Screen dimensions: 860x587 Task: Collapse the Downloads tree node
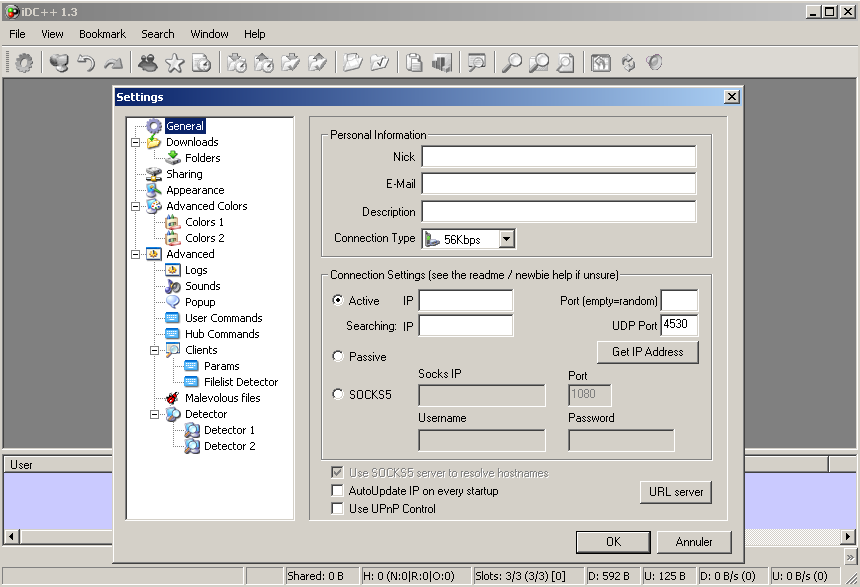coord(135,142)
